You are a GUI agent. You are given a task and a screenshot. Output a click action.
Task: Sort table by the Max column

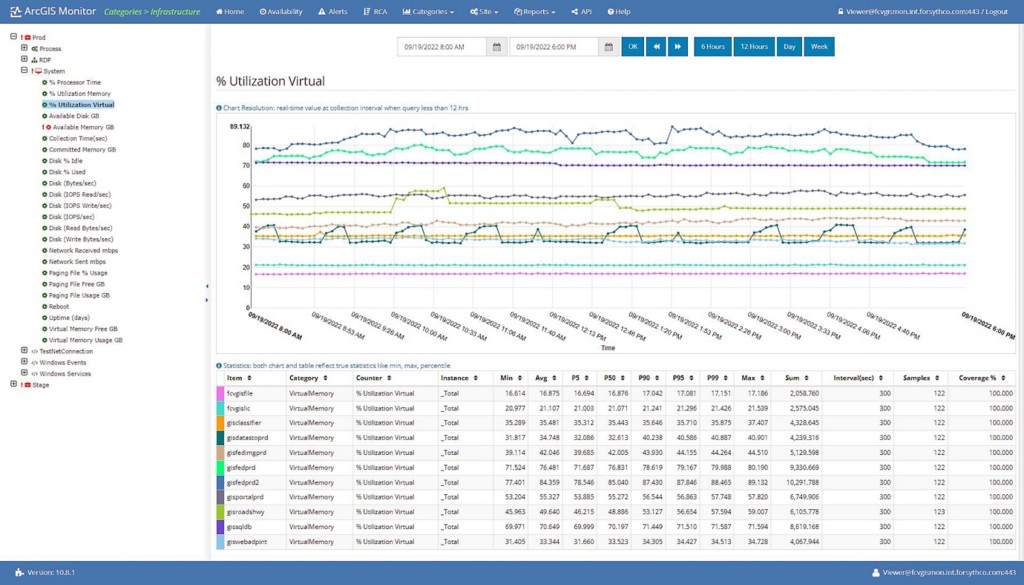(749, 378)
